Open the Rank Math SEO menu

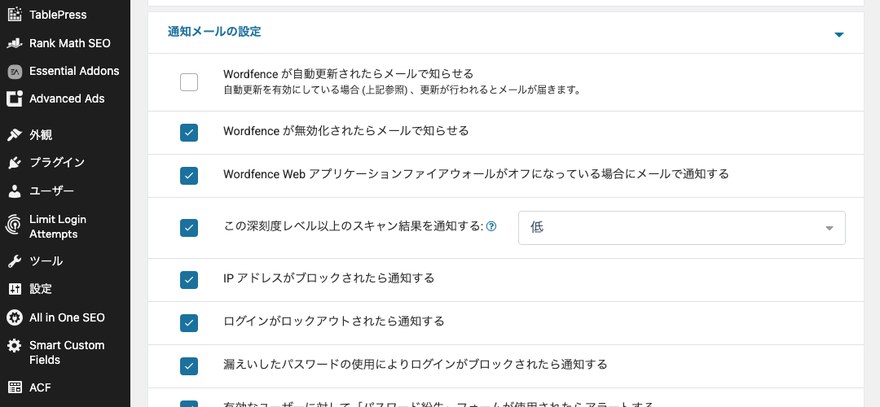click(70, 43)
